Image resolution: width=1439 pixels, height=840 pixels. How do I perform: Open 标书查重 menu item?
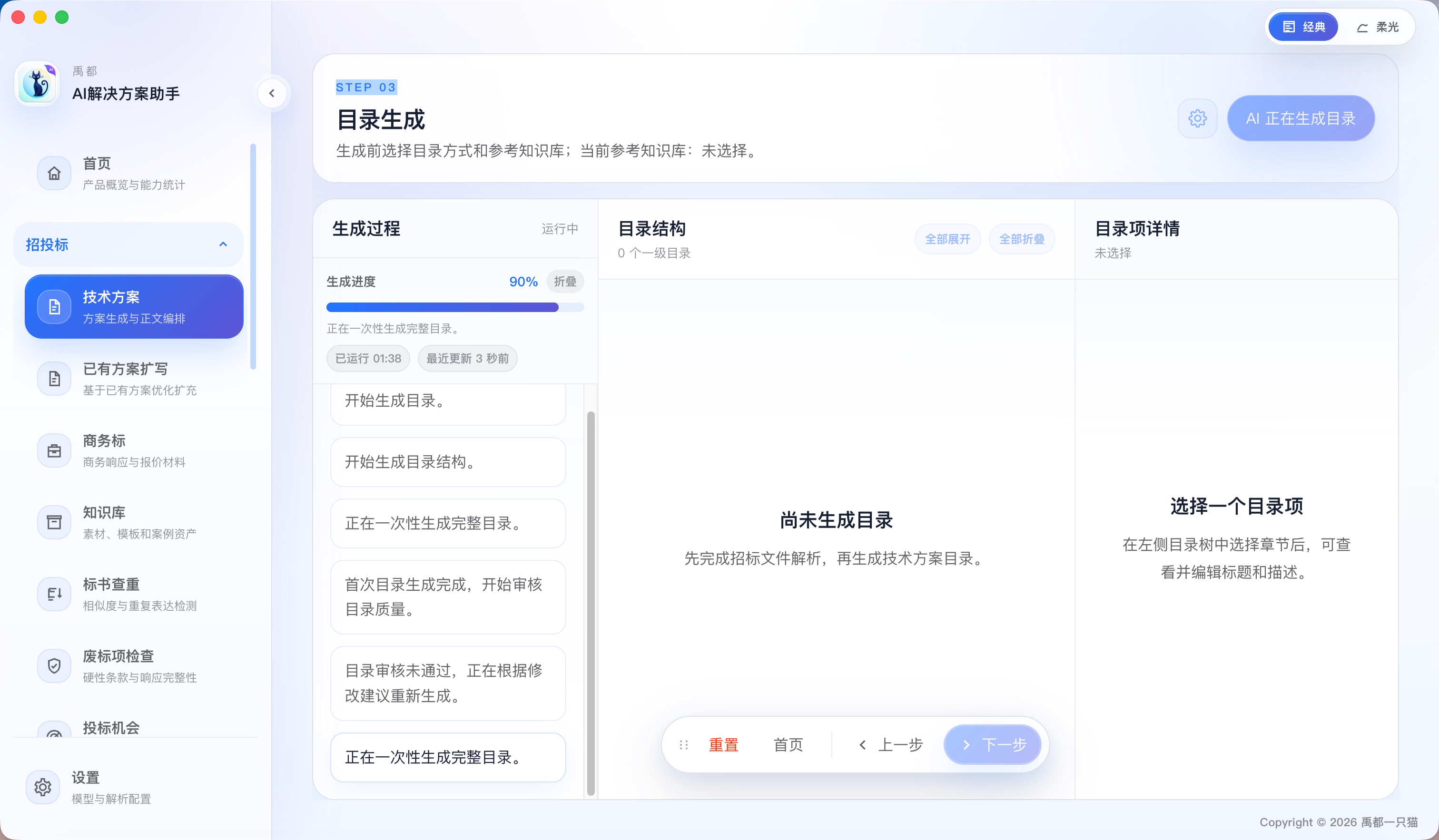(134, 594)
